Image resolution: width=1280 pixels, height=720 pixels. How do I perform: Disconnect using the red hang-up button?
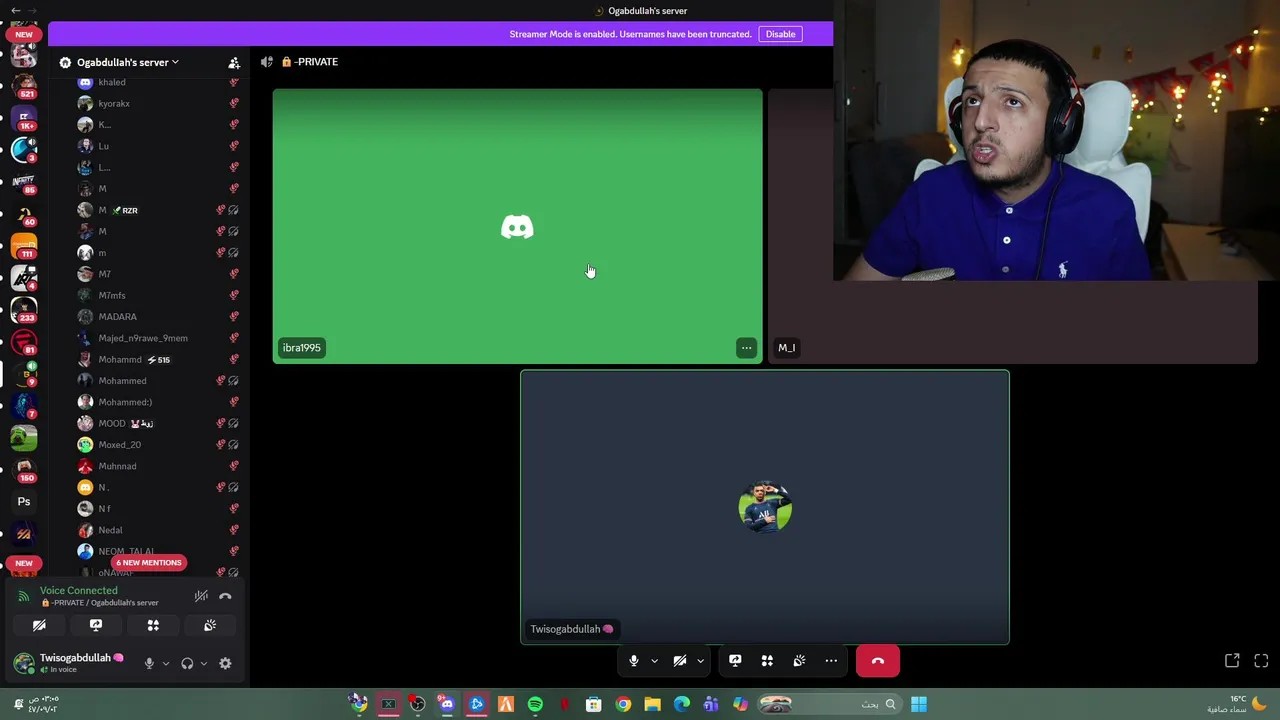click(x=878, y=661)
